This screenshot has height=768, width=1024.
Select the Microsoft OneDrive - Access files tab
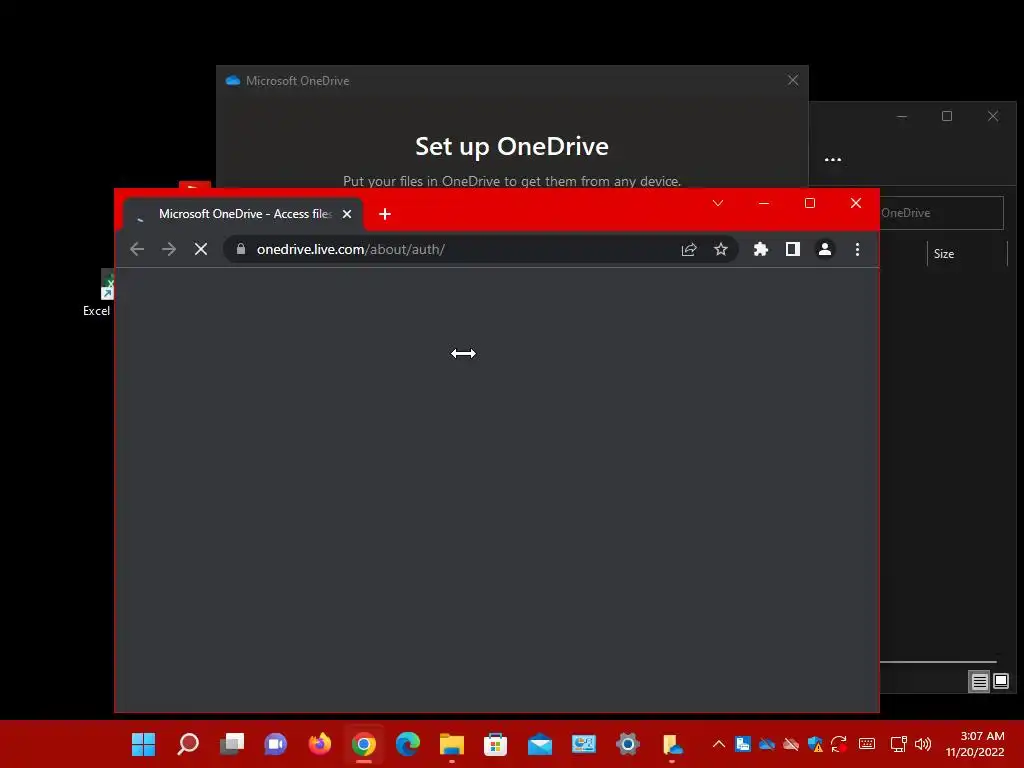click(243, 214)
